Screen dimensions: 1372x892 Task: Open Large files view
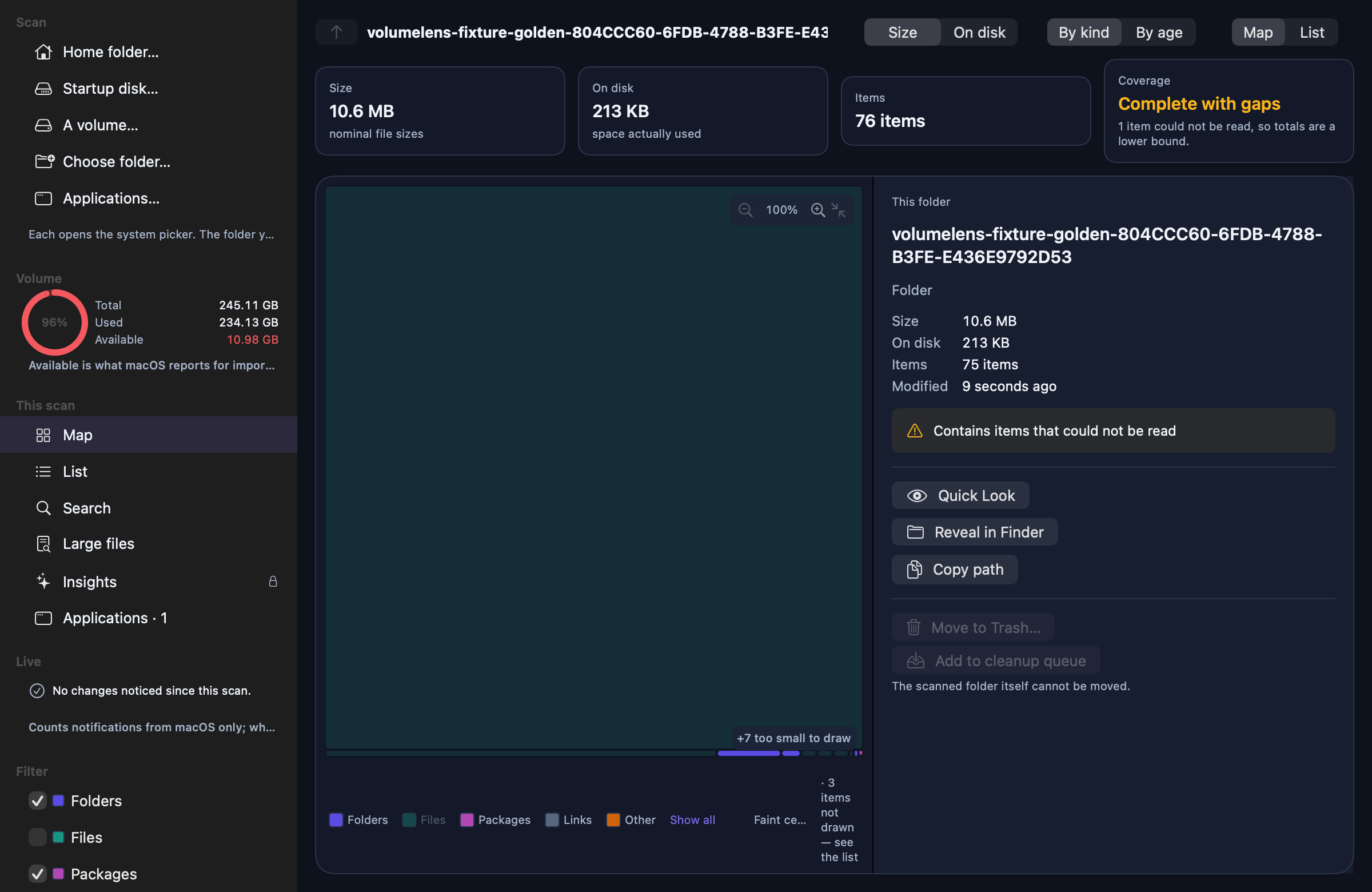149,544
